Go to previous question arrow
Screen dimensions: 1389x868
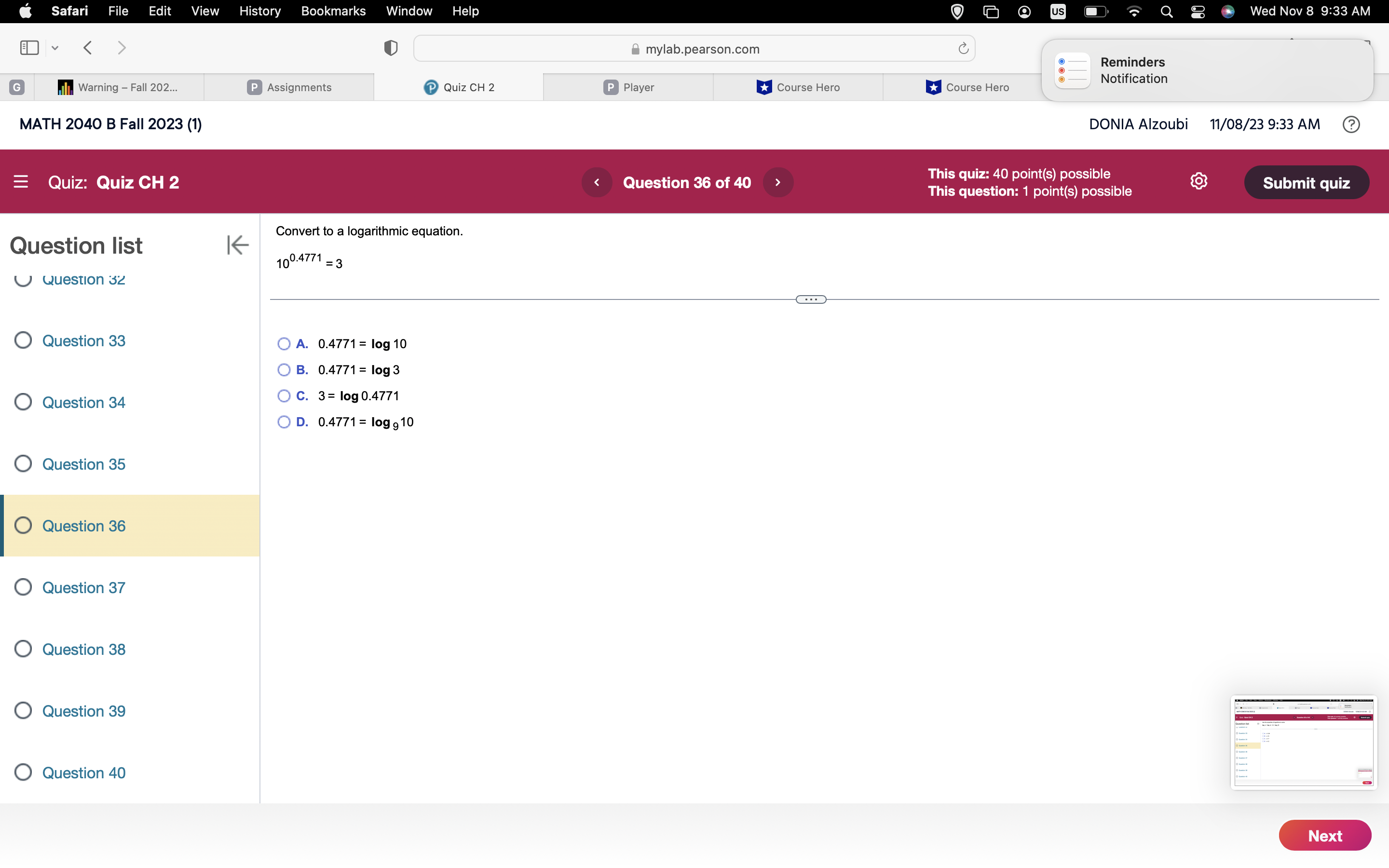pos(596,182)
